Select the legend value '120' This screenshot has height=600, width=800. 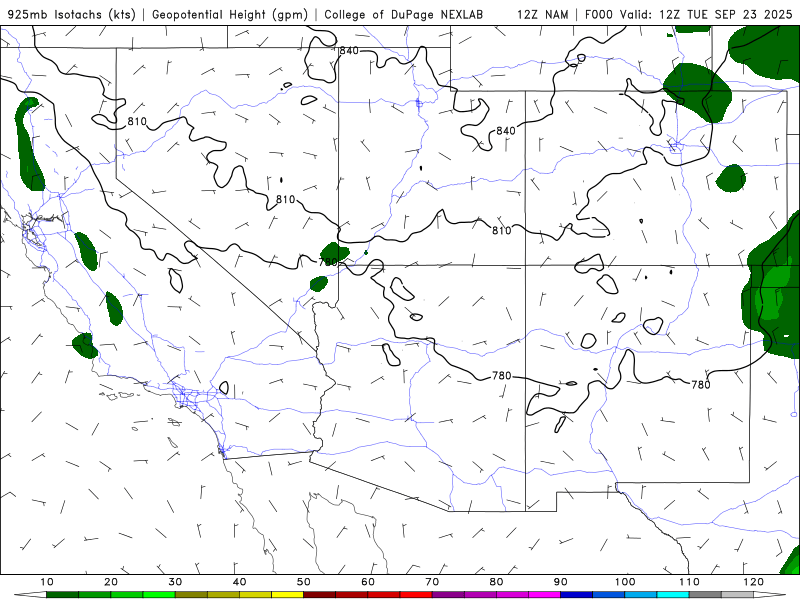click(x=754, y=582)
